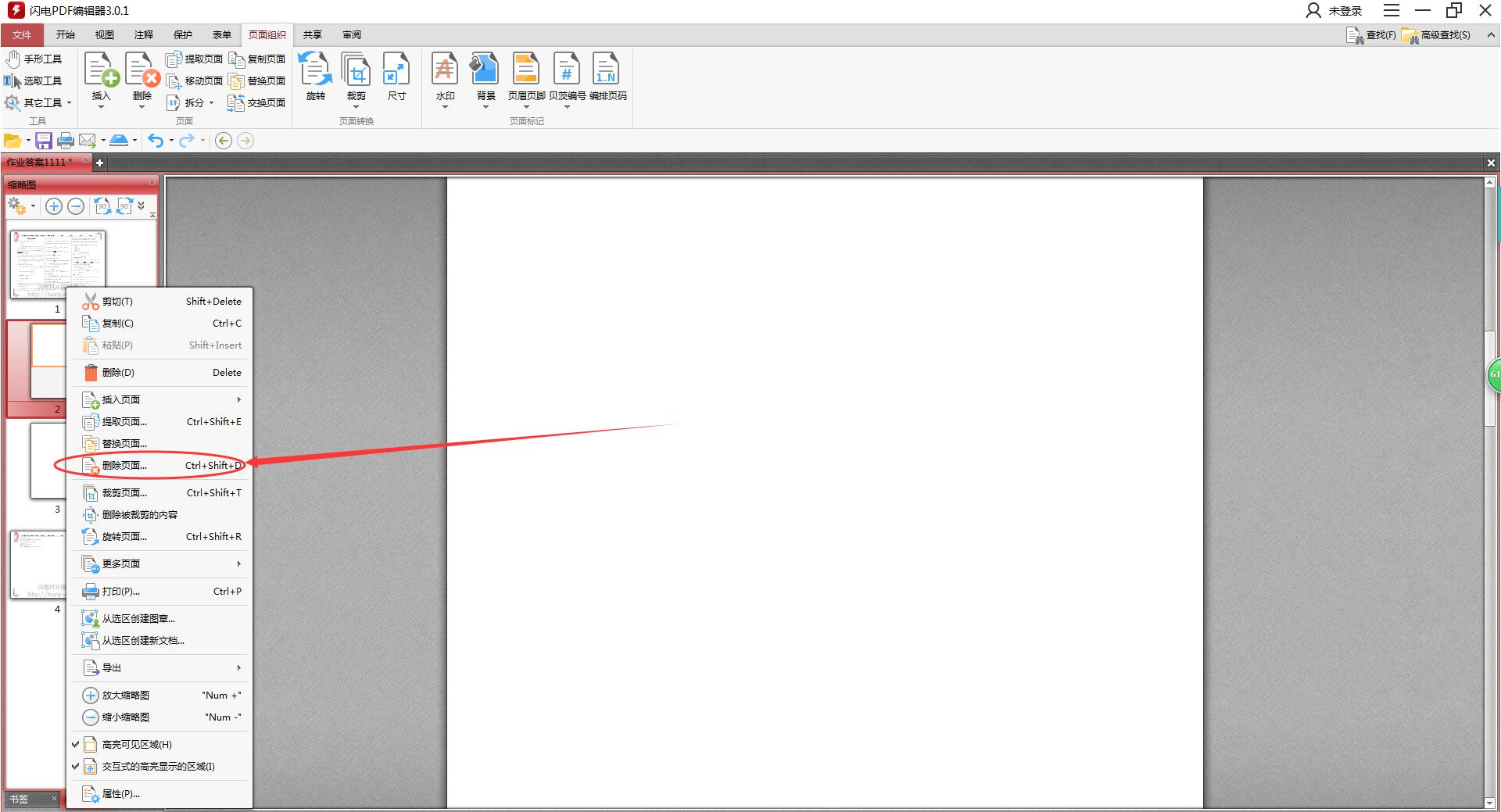
Task: Toggle 高亮可见区域(H) checkmark option
Action: pyautogui.click(x=137, y=745)
